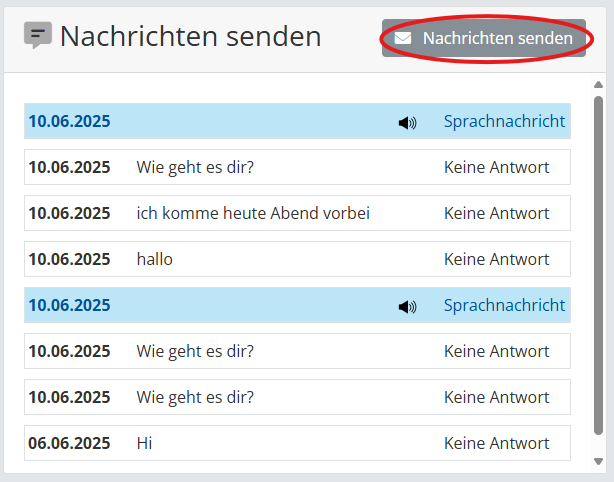The height and width of the screenshot is (482, 614).
Task: Click 'Keine Antwort' beside 'ich komme heute Abend vorbei'
Action: coord(496,213)
